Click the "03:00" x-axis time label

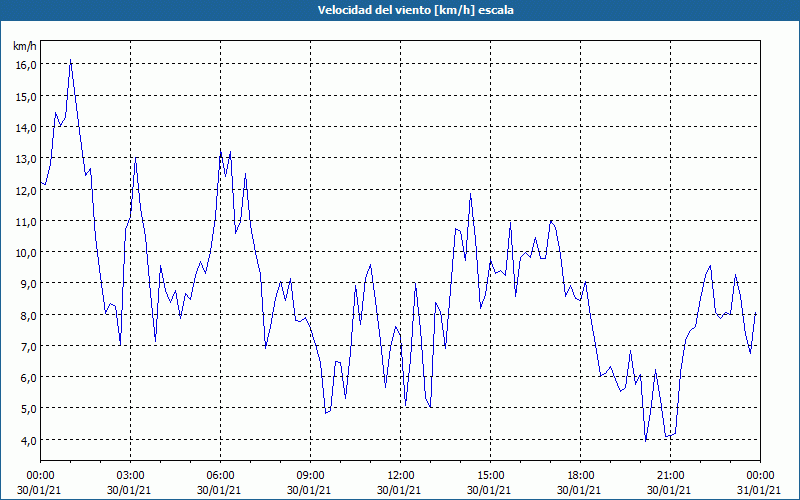(130, 475)
